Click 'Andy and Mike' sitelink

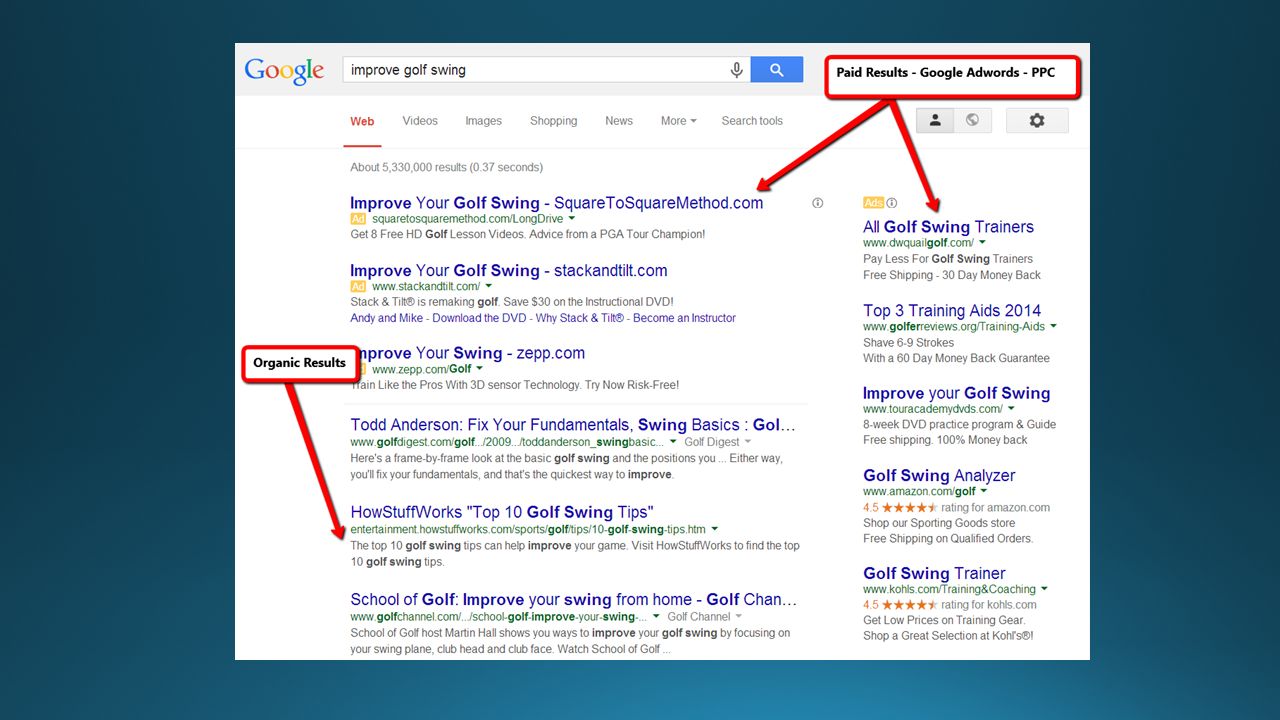(x=386, y=318)
